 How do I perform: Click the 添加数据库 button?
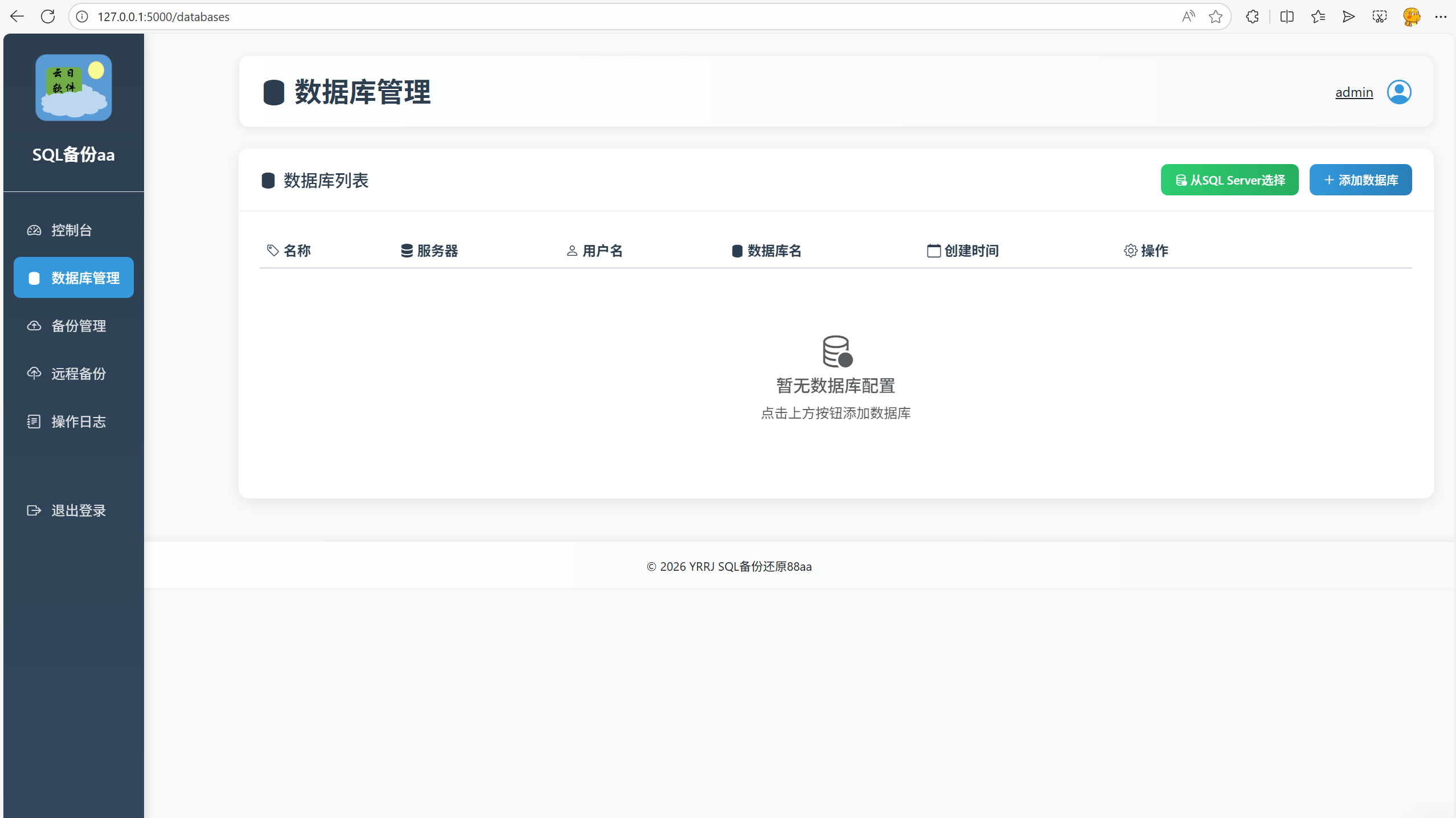[x=1360, y=179]
